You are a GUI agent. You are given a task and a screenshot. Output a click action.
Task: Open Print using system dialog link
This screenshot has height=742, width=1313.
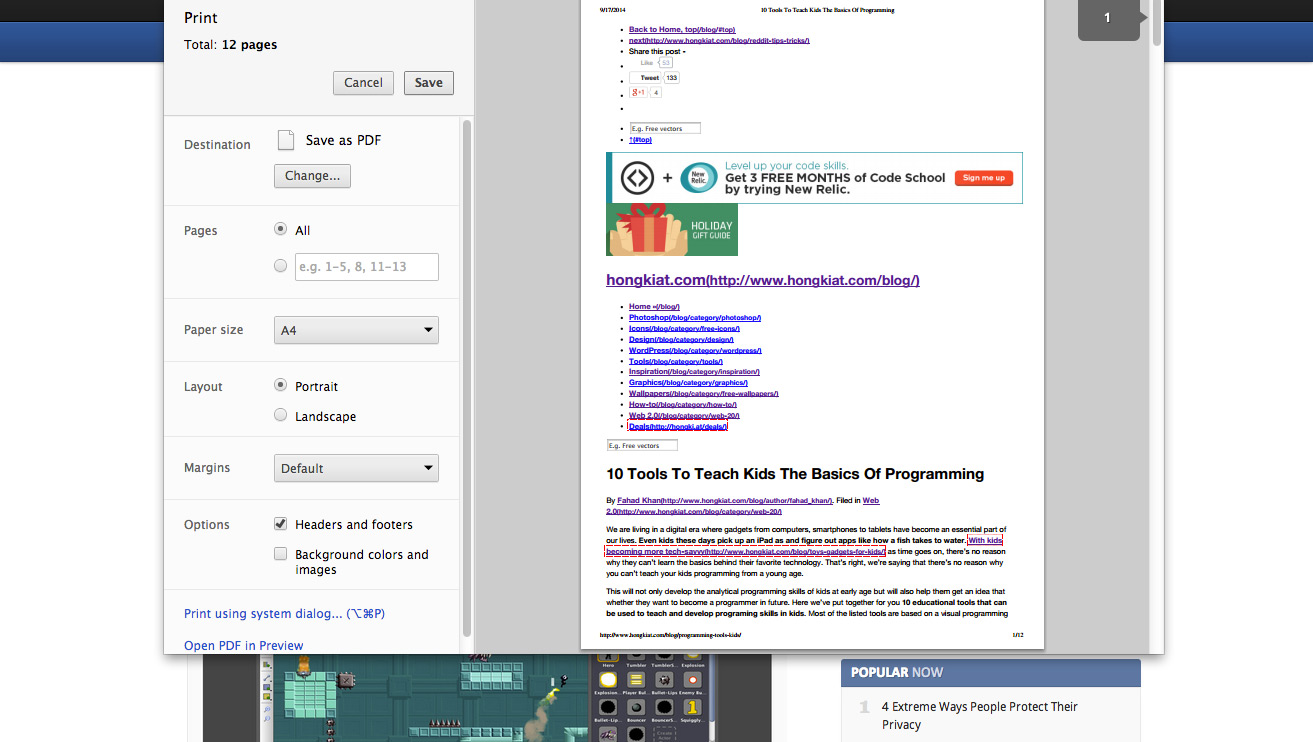coord(284,614)
